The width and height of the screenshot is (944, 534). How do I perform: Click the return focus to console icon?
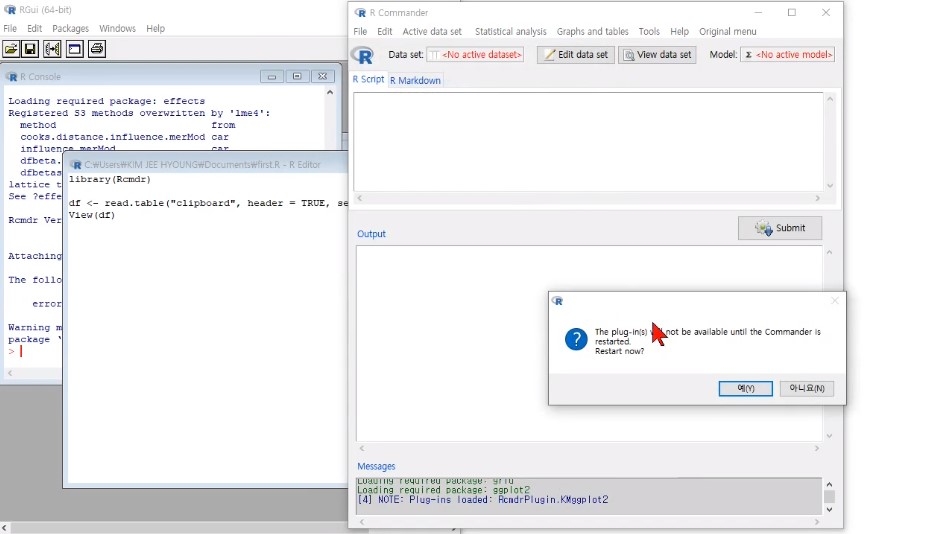tap(75, 49)
